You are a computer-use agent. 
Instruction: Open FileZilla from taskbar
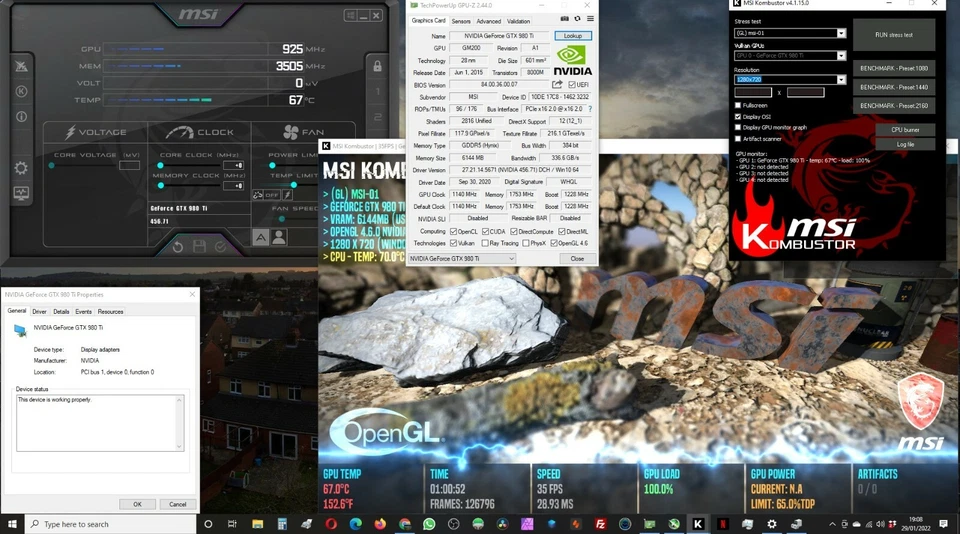(x=600, y=524)
